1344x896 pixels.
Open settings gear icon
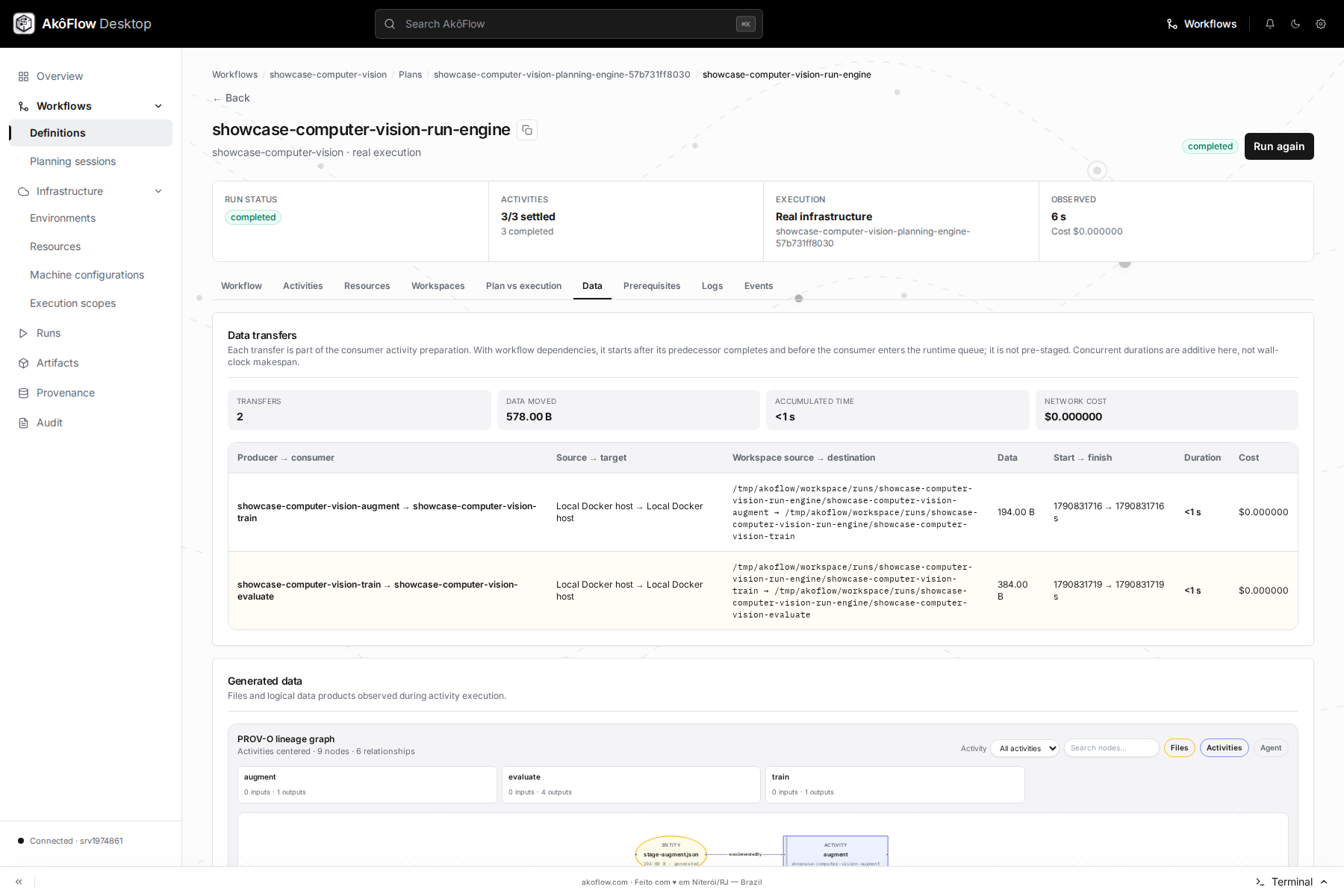click(1321, 24)
